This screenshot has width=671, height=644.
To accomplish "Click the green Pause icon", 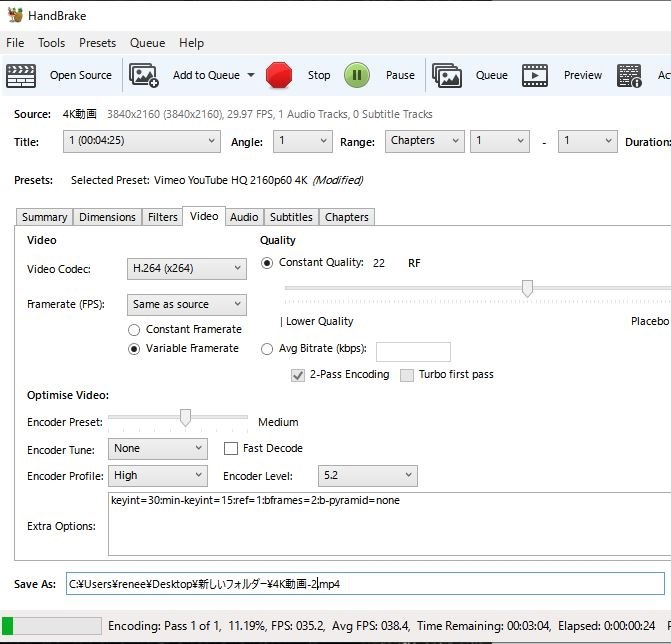I will tap(356, 75).
